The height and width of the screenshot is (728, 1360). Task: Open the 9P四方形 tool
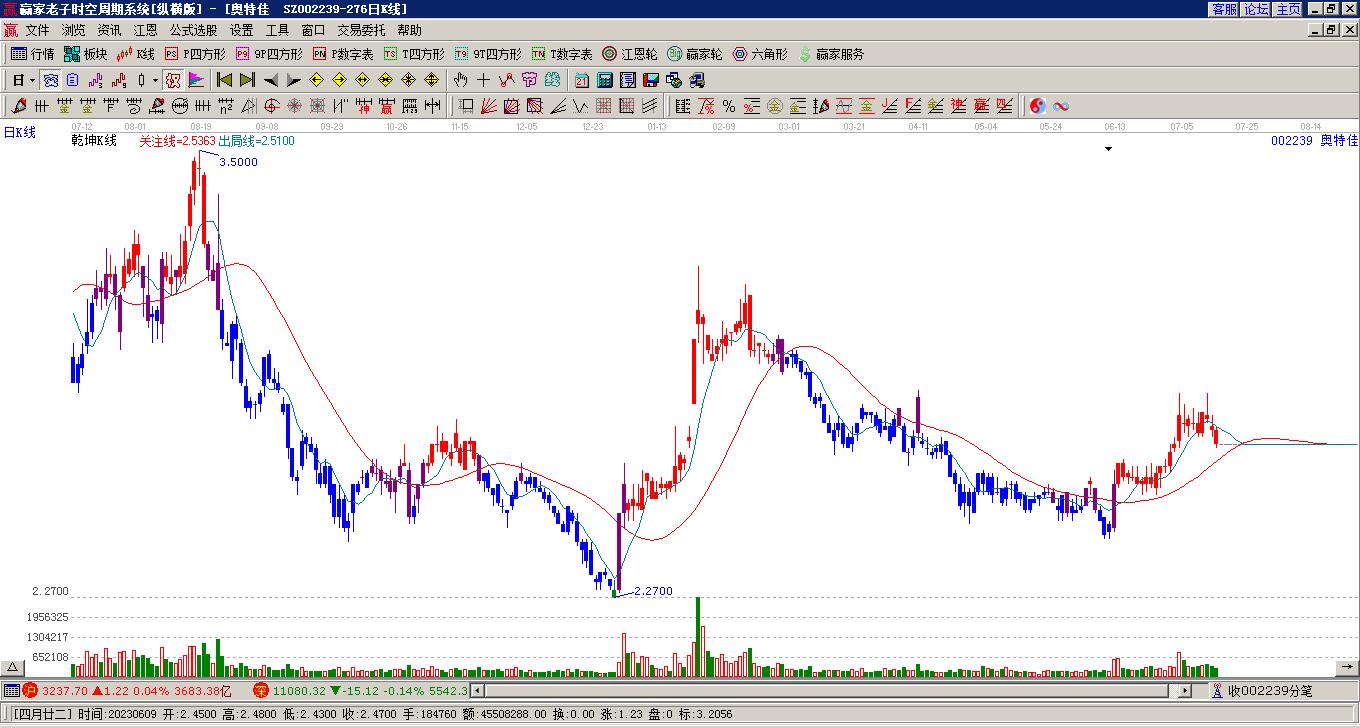coord(269,54)
